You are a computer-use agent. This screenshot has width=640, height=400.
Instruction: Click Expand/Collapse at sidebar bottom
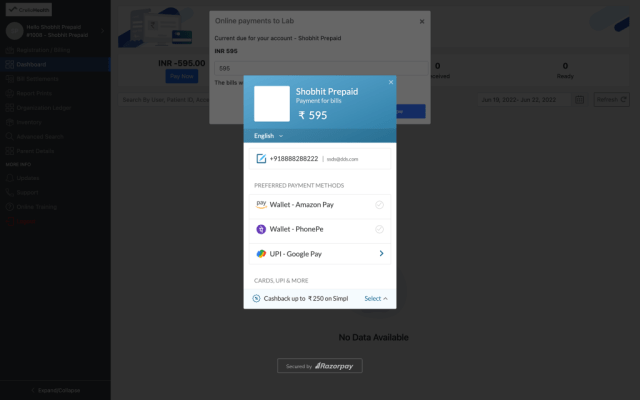[56, 390]
